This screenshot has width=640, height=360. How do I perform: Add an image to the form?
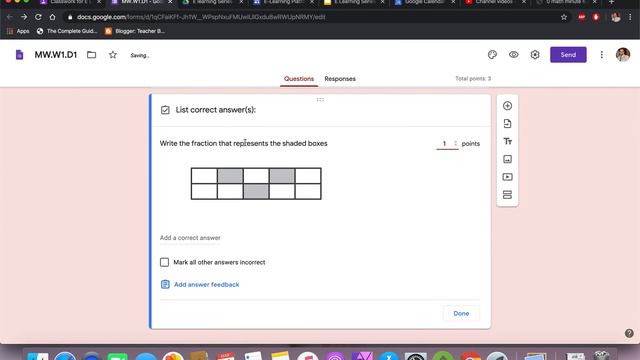507,159
